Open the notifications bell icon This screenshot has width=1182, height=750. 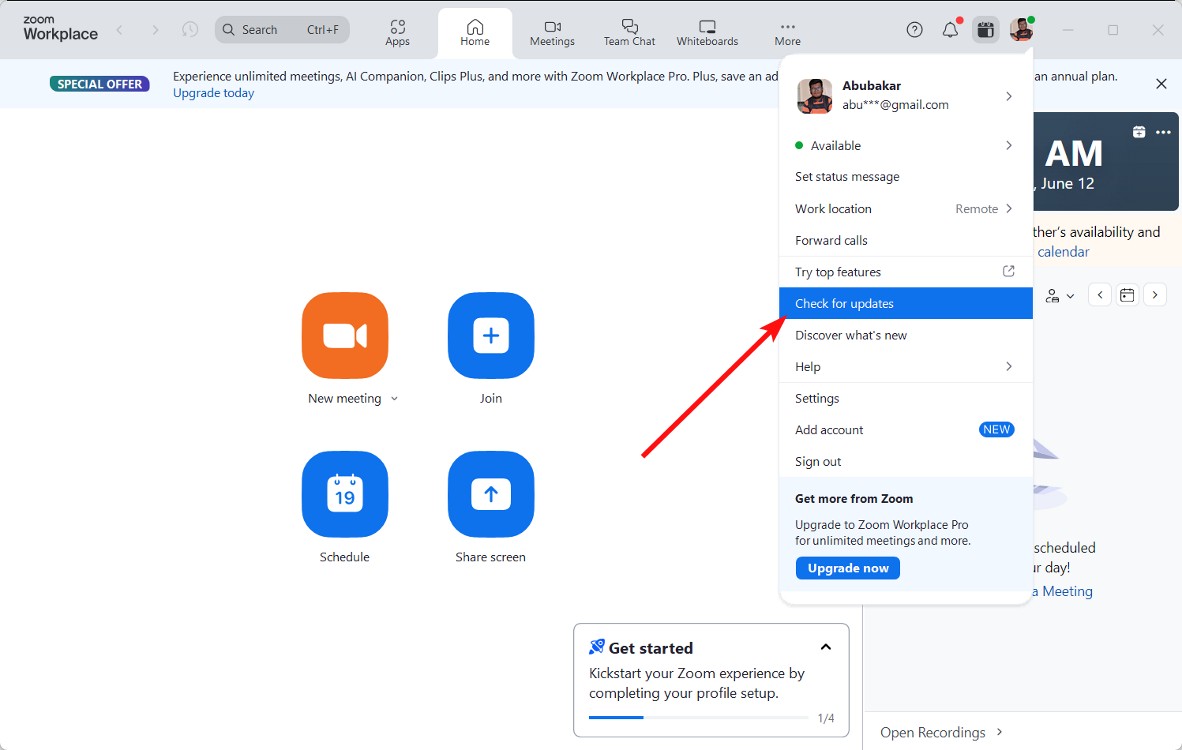click(x=950, y=30)
